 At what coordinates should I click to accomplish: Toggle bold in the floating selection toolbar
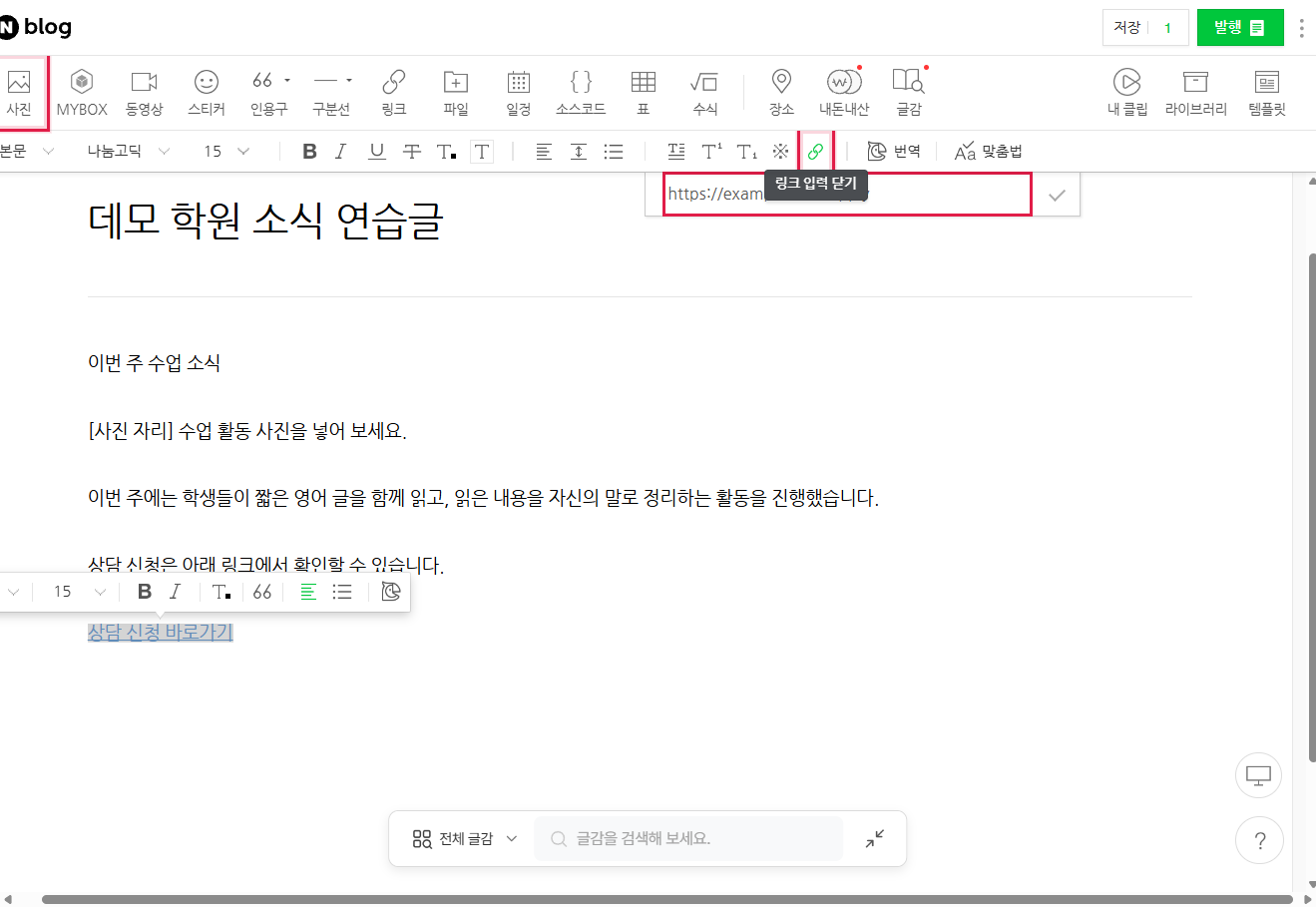click(145, 592)
